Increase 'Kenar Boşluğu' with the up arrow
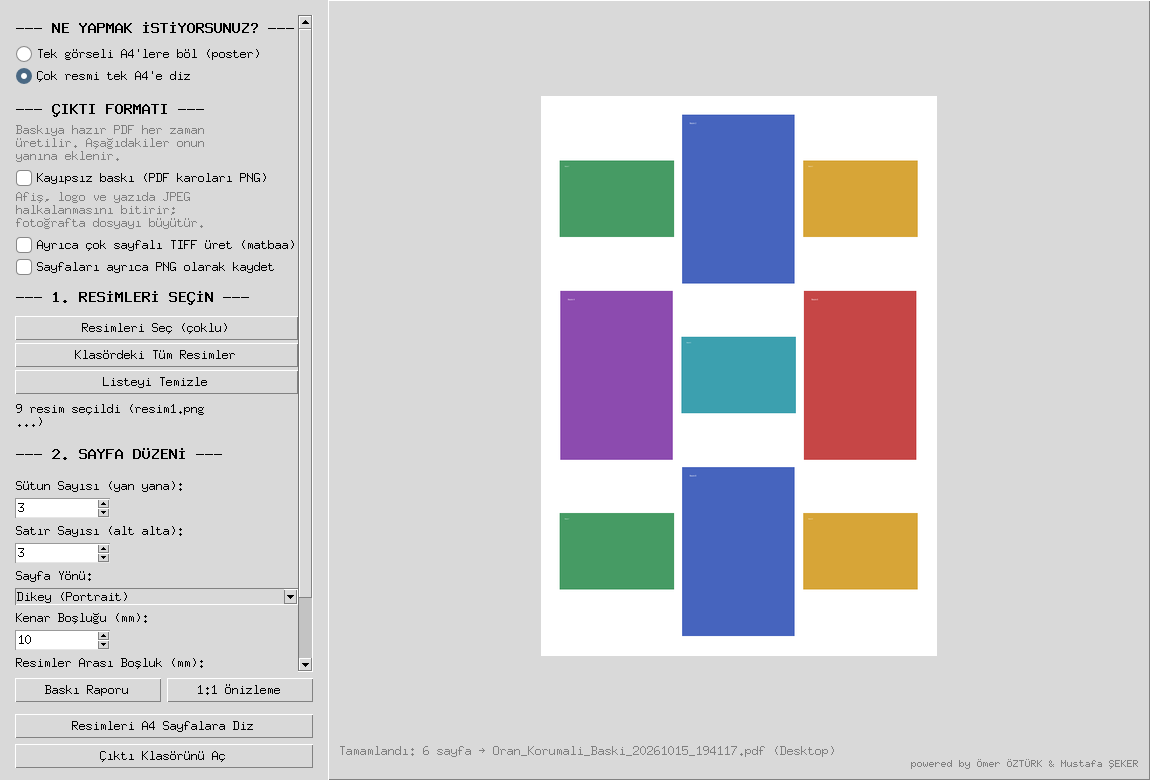The width and height of the screenshot is (1150, 780). pyautogui.click(x=103, y=636)
